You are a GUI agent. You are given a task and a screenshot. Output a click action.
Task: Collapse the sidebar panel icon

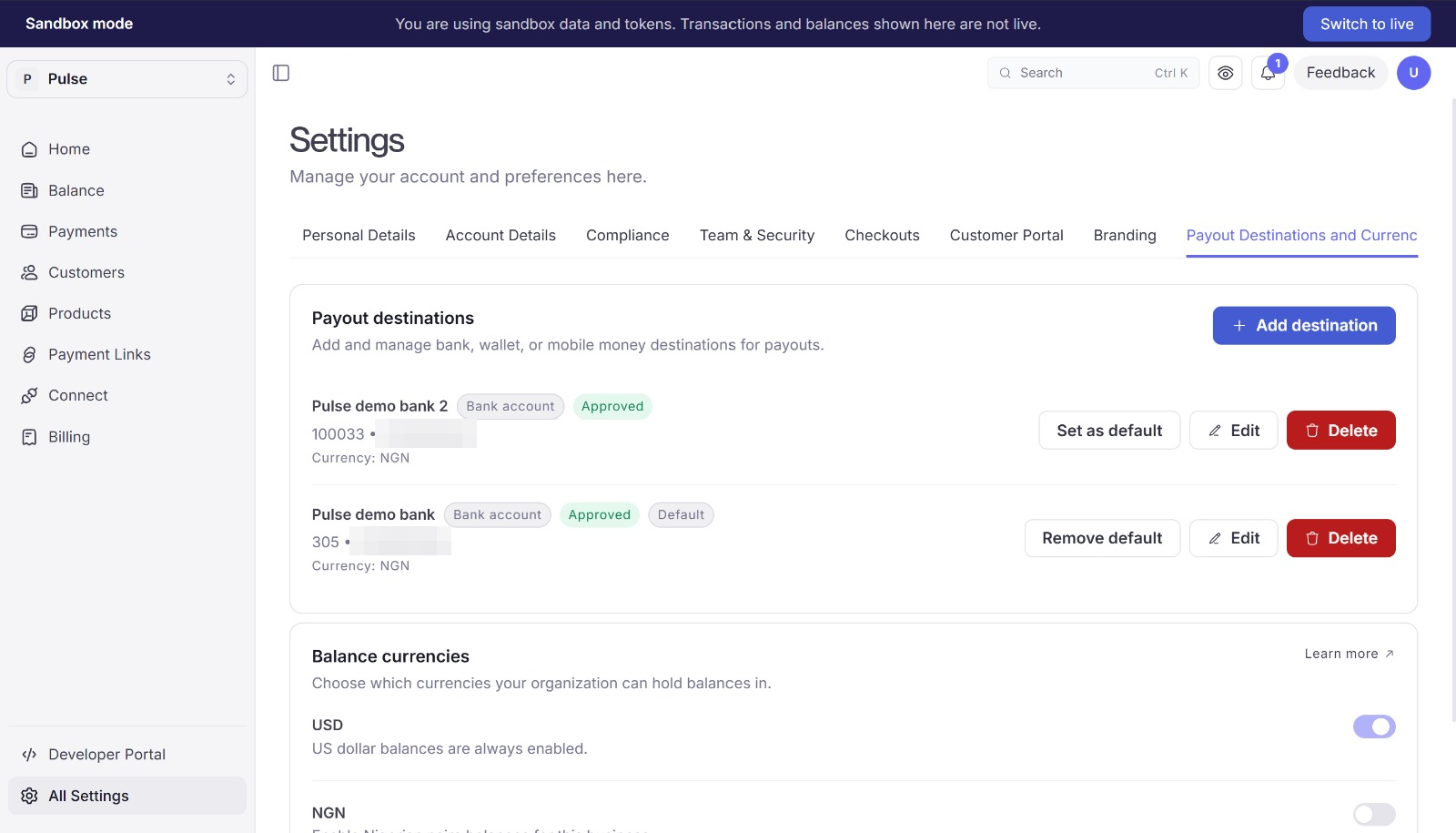281,73
